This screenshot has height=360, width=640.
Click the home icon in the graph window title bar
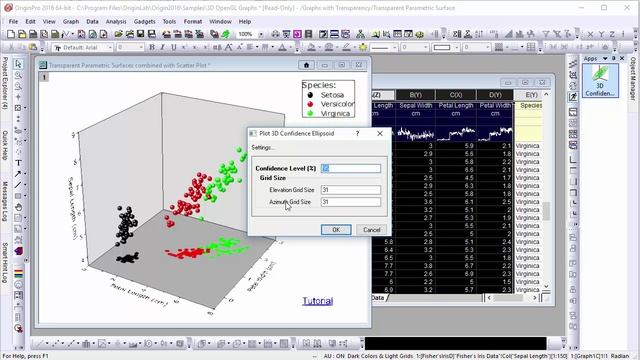[x=306, y=65]
